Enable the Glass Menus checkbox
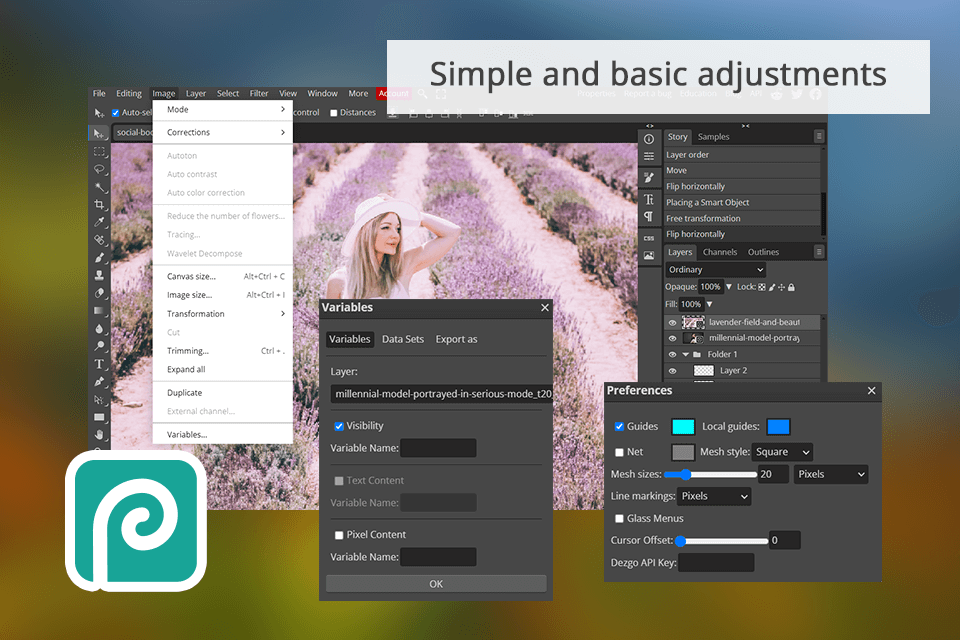Screen dimensions: 960x640 pos(619,519)
